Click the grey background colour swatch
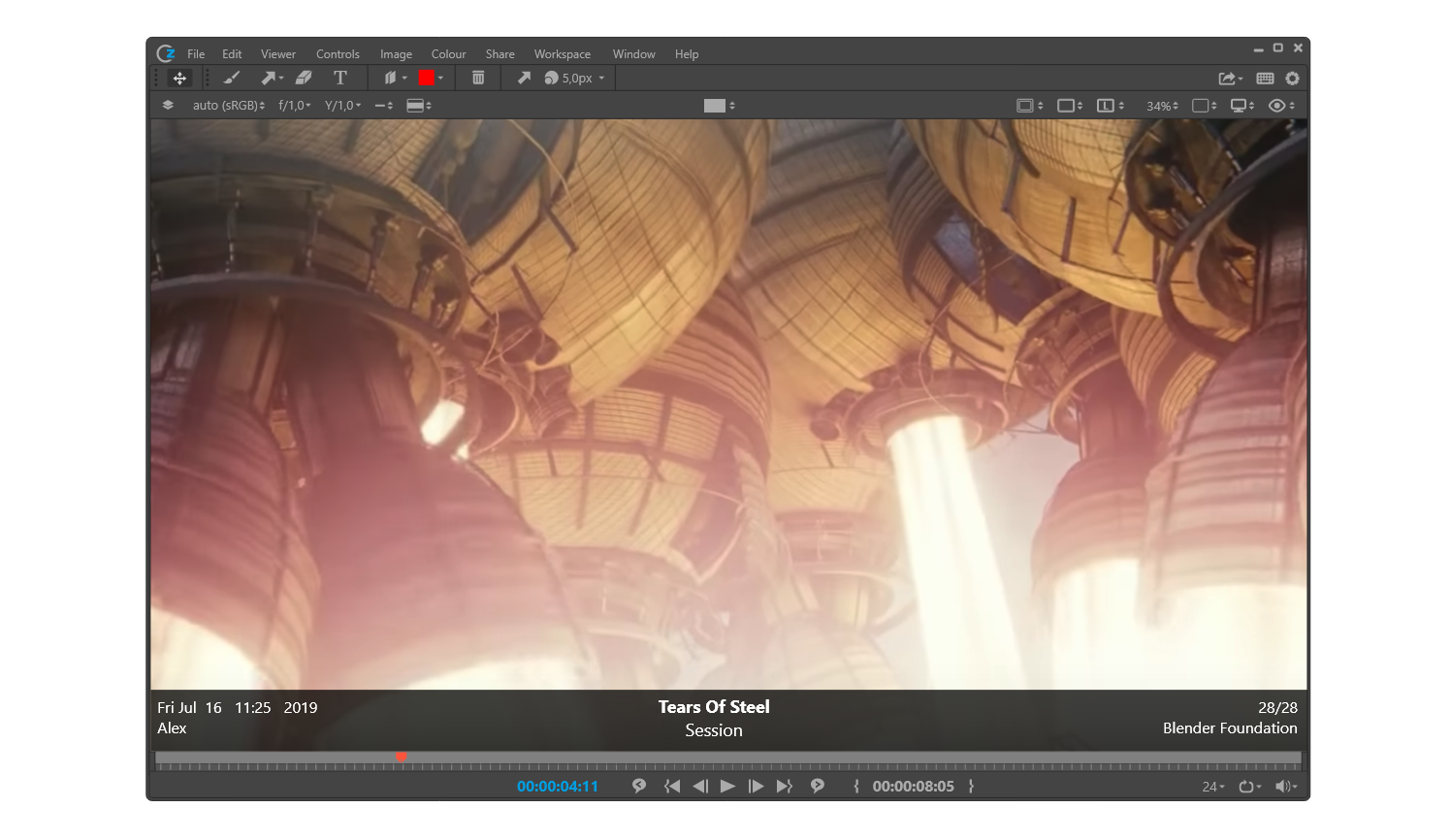Image resolution: width=1451 pixels, height=840 pixels. [715, 106]
